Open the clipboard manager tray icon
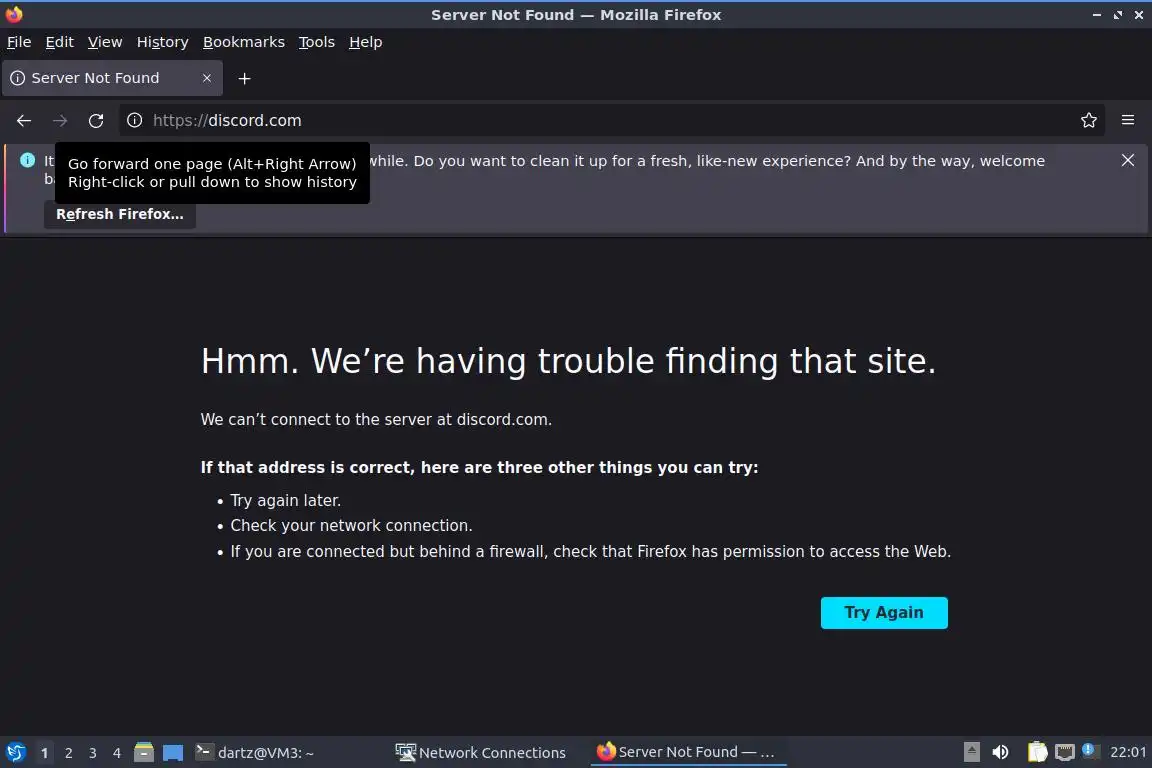The height and width of the screenshot is (768, 1152). [x=1037, y=752]
